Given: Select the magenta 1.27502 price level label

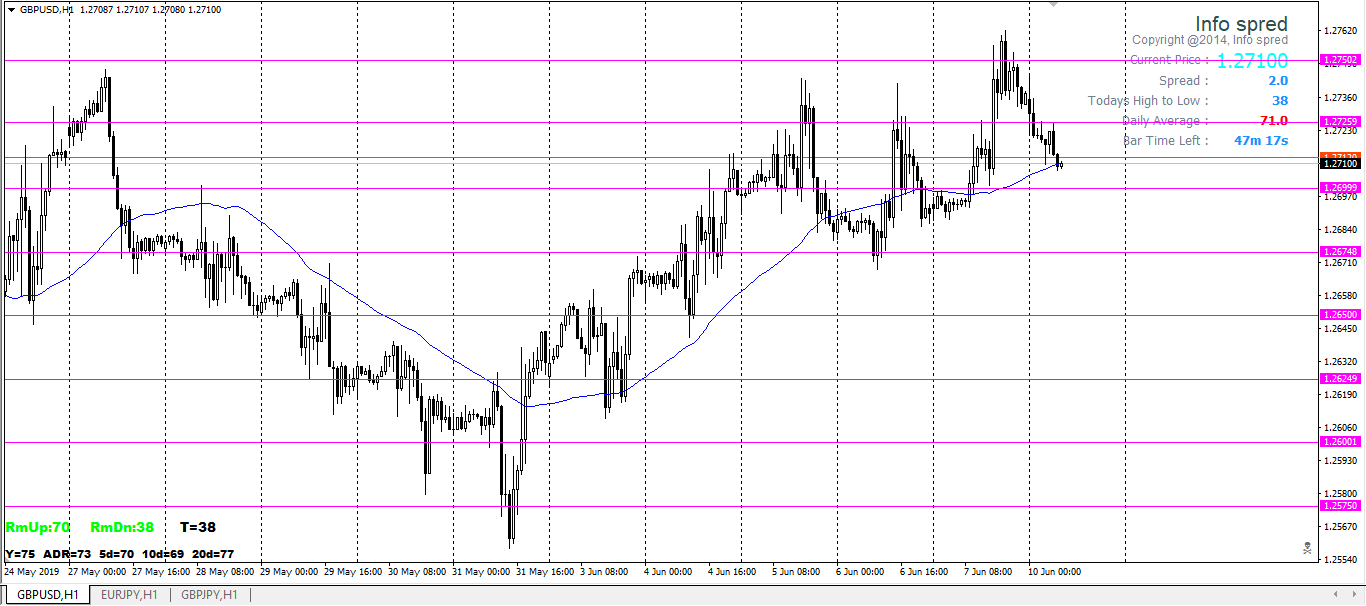Looking at the screenshot, I should 1340,60.
